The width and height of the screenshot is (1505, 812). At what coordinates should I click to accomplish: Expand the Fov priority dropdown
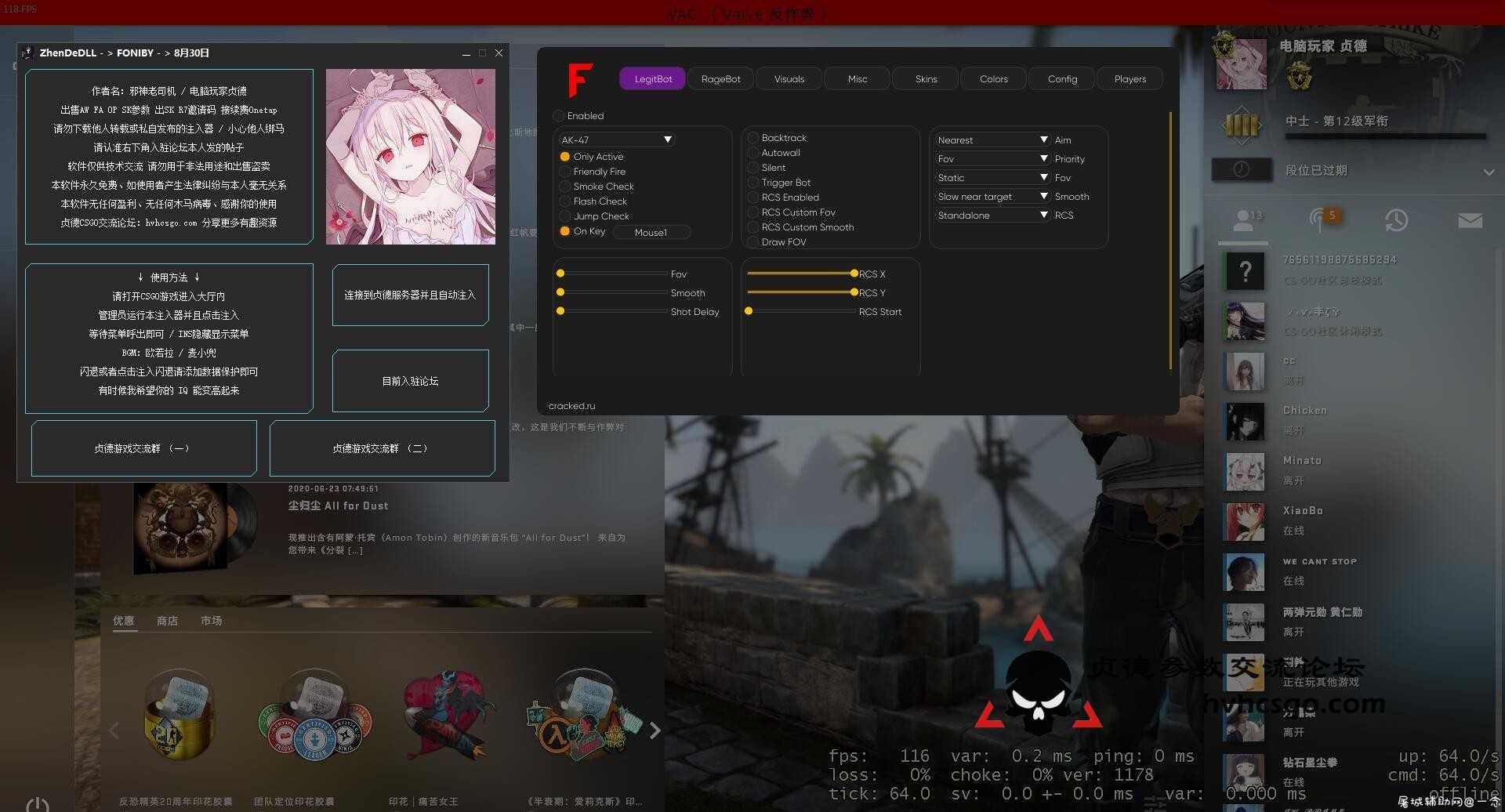[992, 159]
